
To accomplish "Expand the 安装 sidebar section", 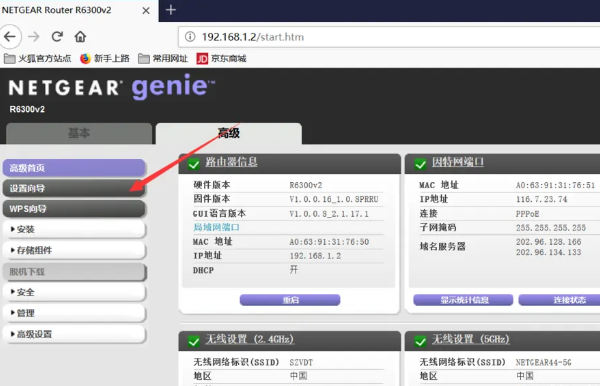I will 74,230.
